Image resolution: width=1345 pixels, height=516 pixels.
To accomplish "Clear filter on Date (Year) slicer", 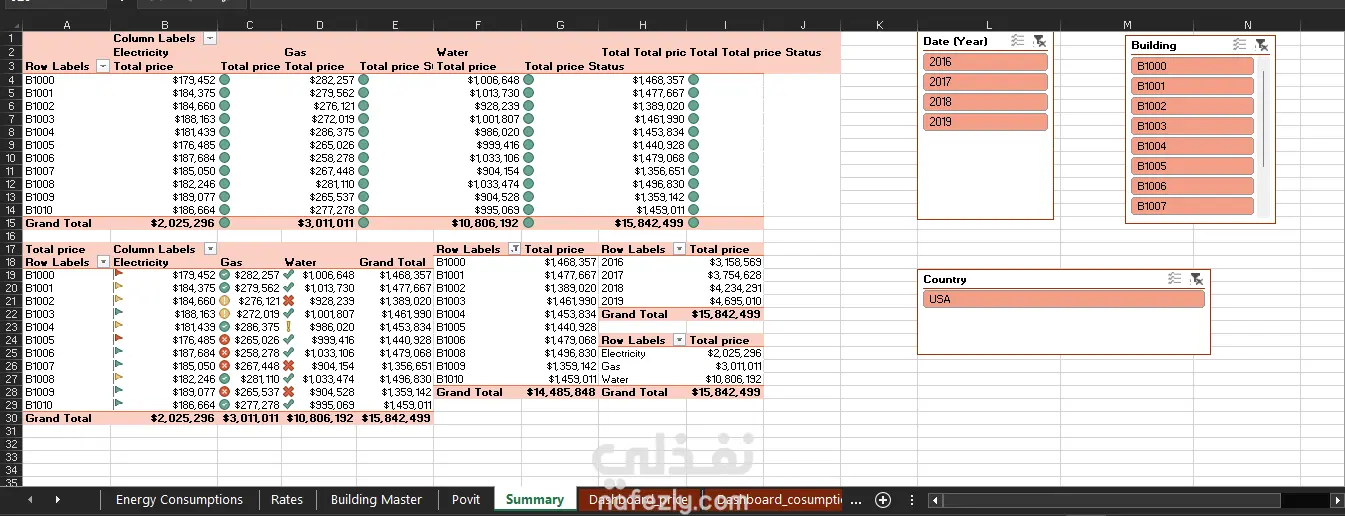I will [x=1039, y=41].
